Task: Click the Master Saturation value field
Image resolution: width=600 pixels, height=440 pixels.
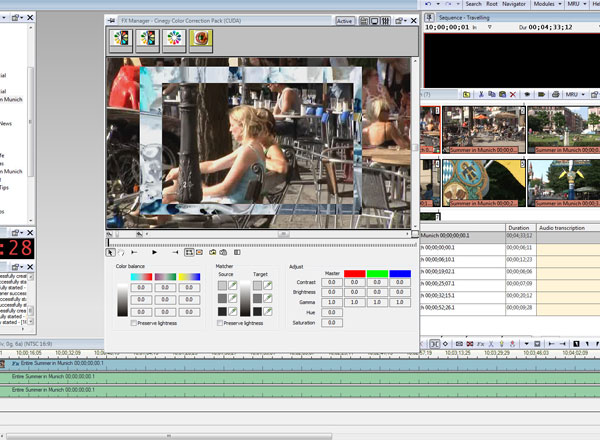Action: 331,324
